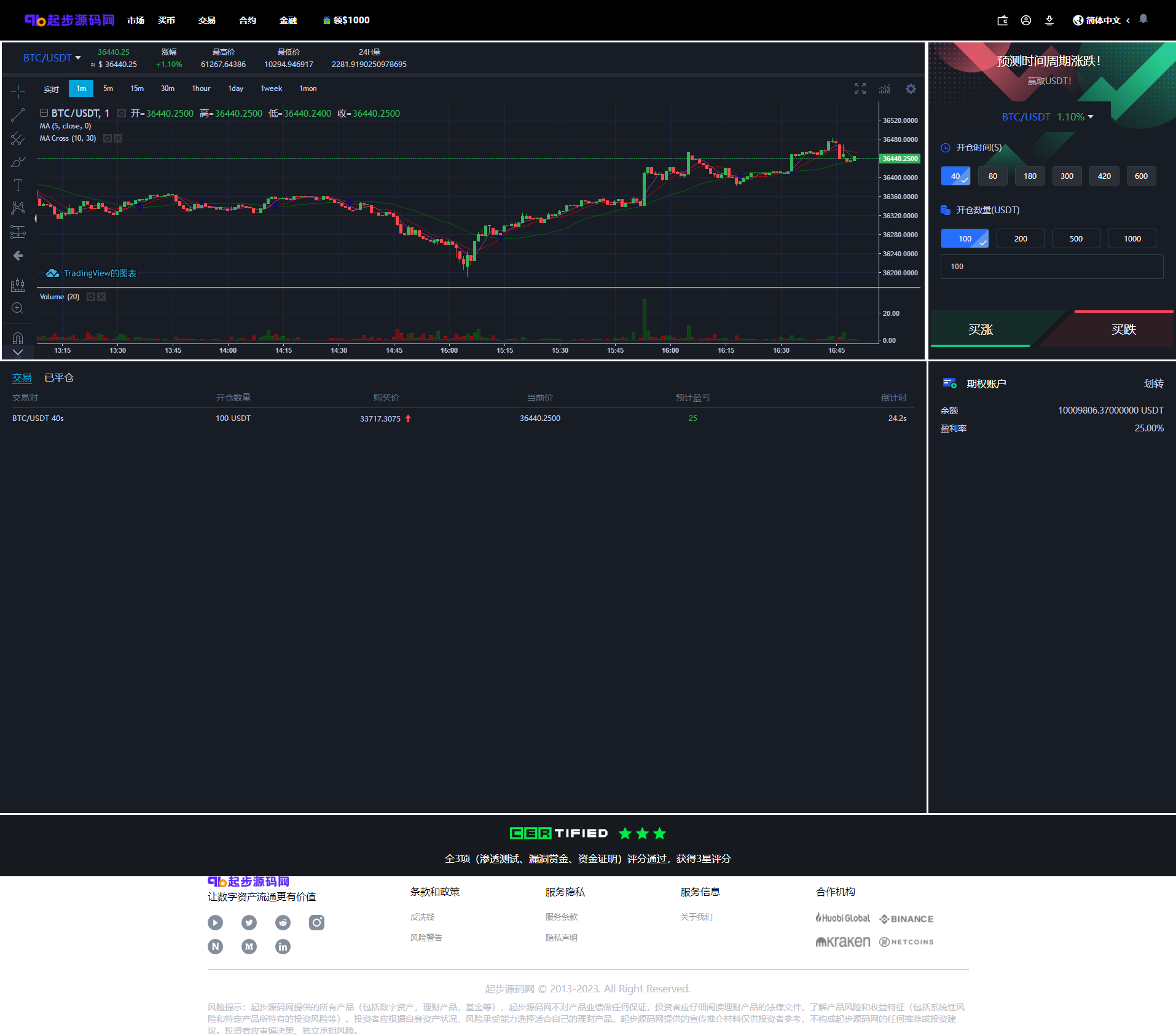The height and width of the screenshot is (1036, 1176).
Task: Collapse the BTC/USDT chart legend
Action: (x=44, y=113)
